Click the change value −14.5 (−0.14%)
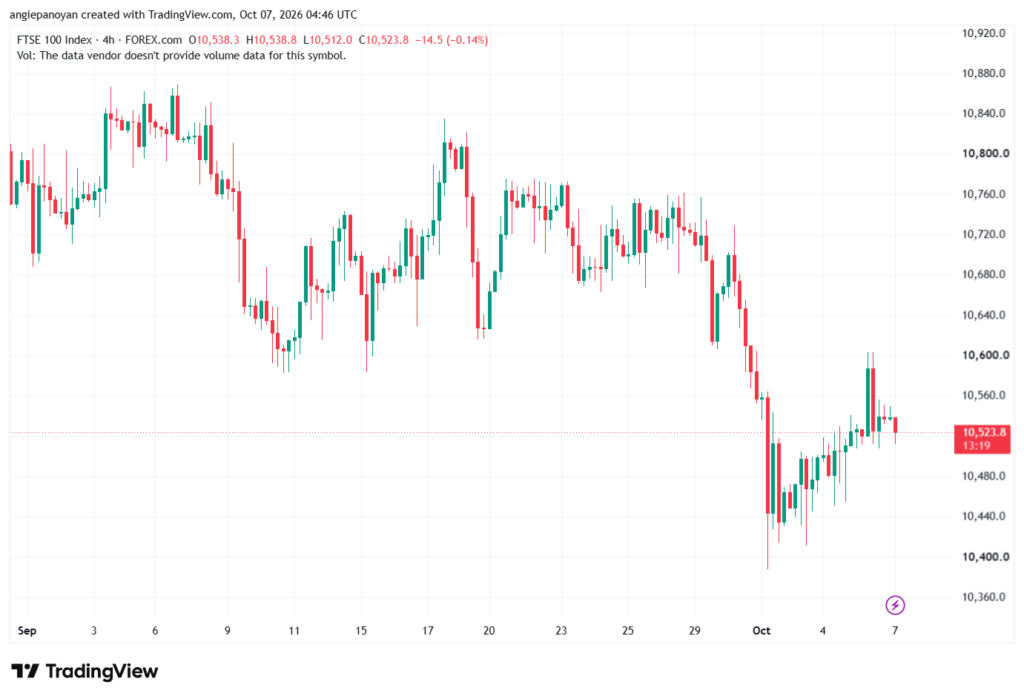 [452, 40]
